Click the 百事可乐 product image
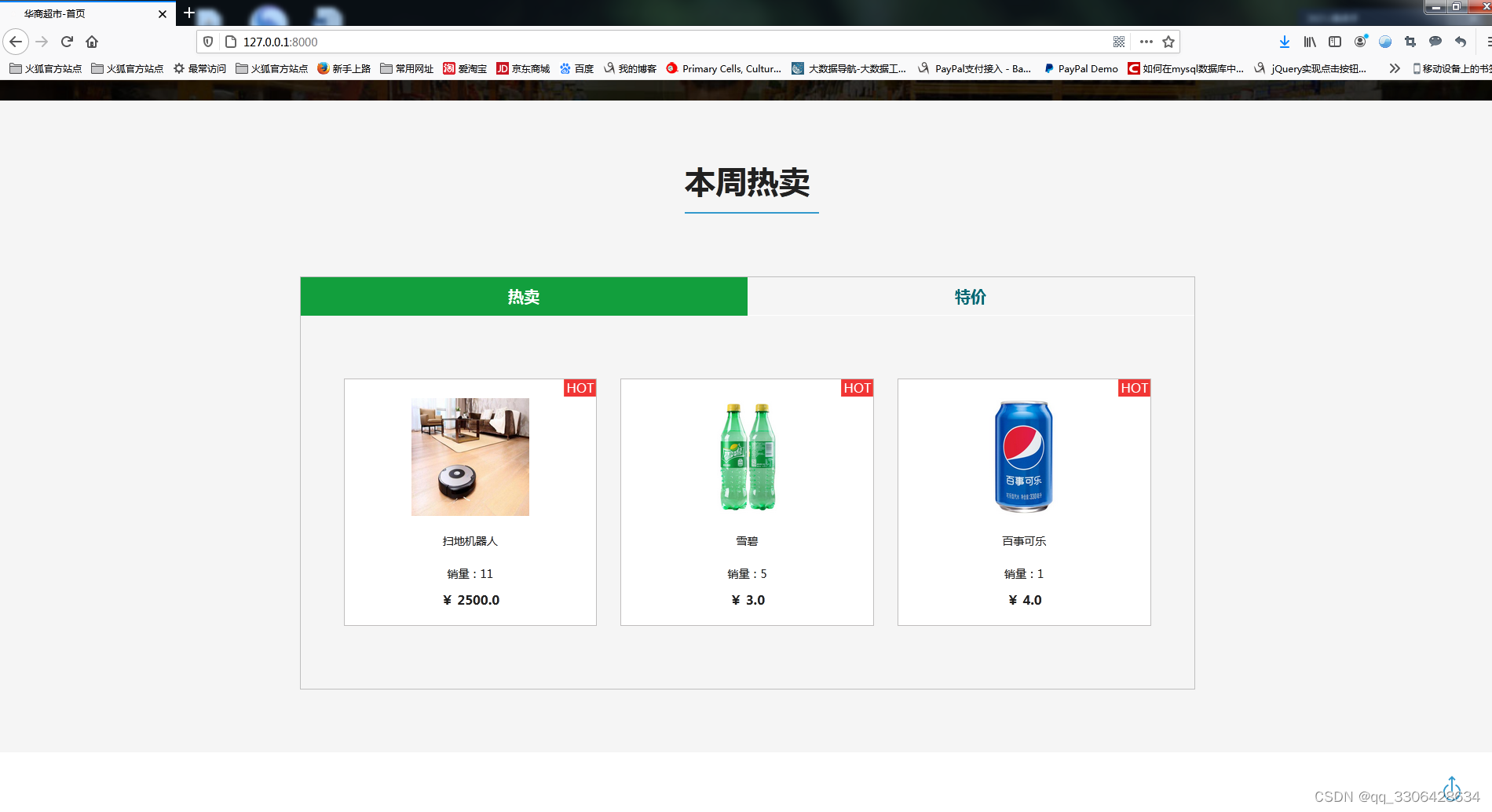1492x812 pixels. coord(1024,456)
